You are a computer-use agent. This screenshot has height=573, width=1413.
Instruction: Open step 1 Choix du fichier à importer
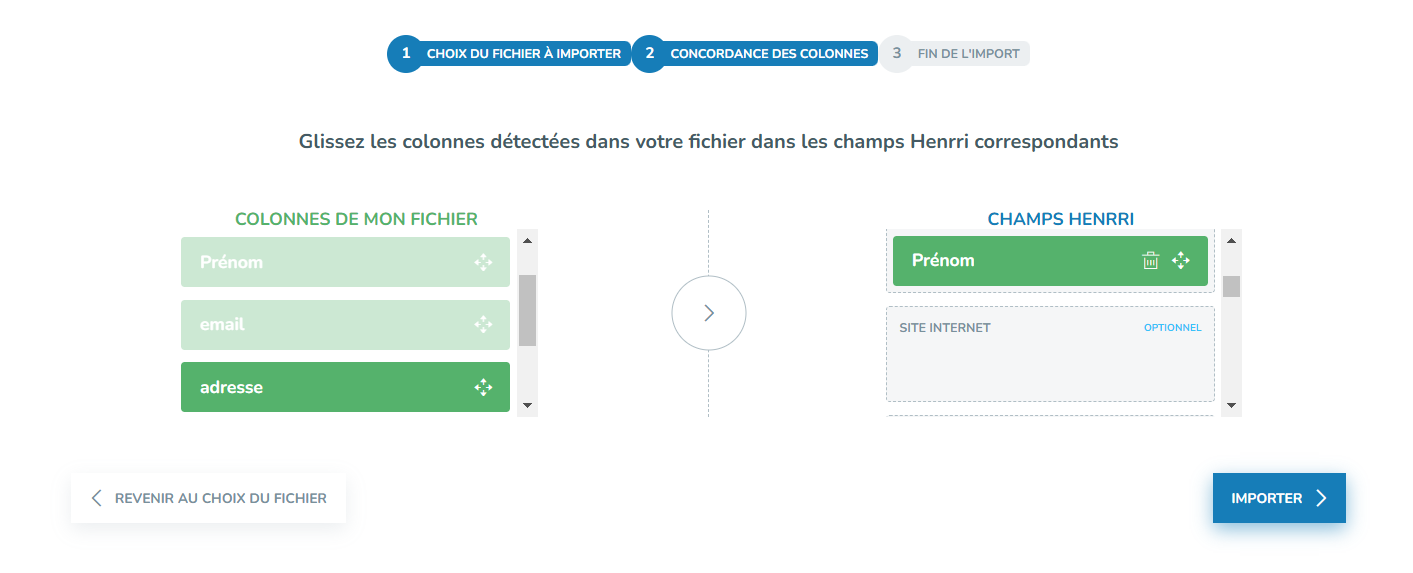point(509,53)
